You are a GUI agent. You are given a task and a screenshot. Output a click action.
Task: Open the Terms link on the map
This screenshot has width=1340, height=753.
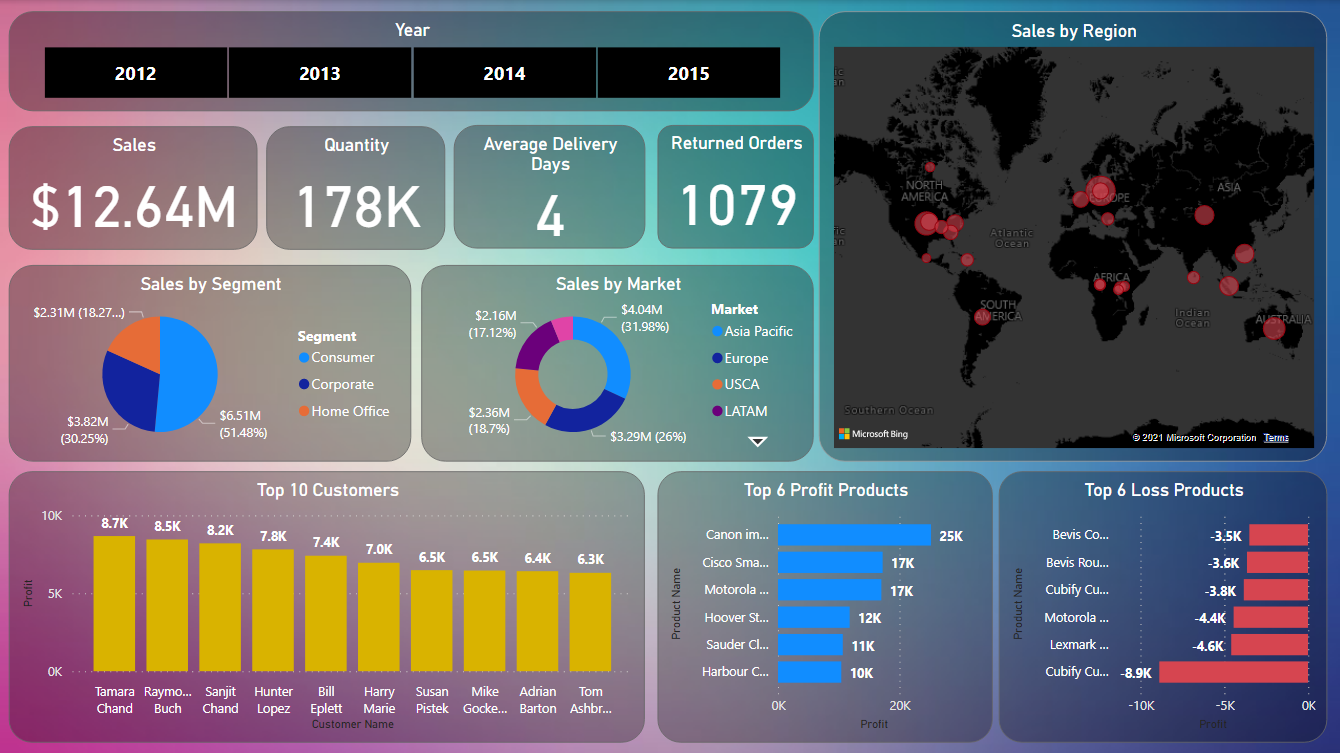coord(1276,437)
